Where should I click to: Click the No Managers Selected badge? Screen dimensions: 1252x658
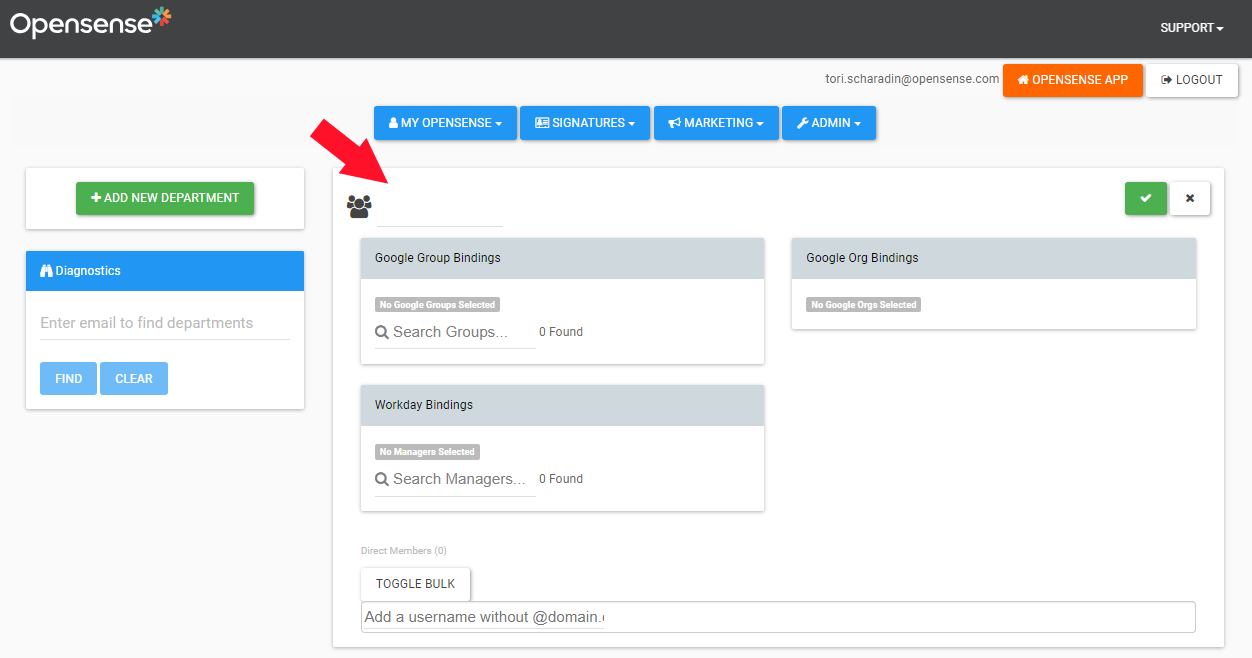click(427, 452)
